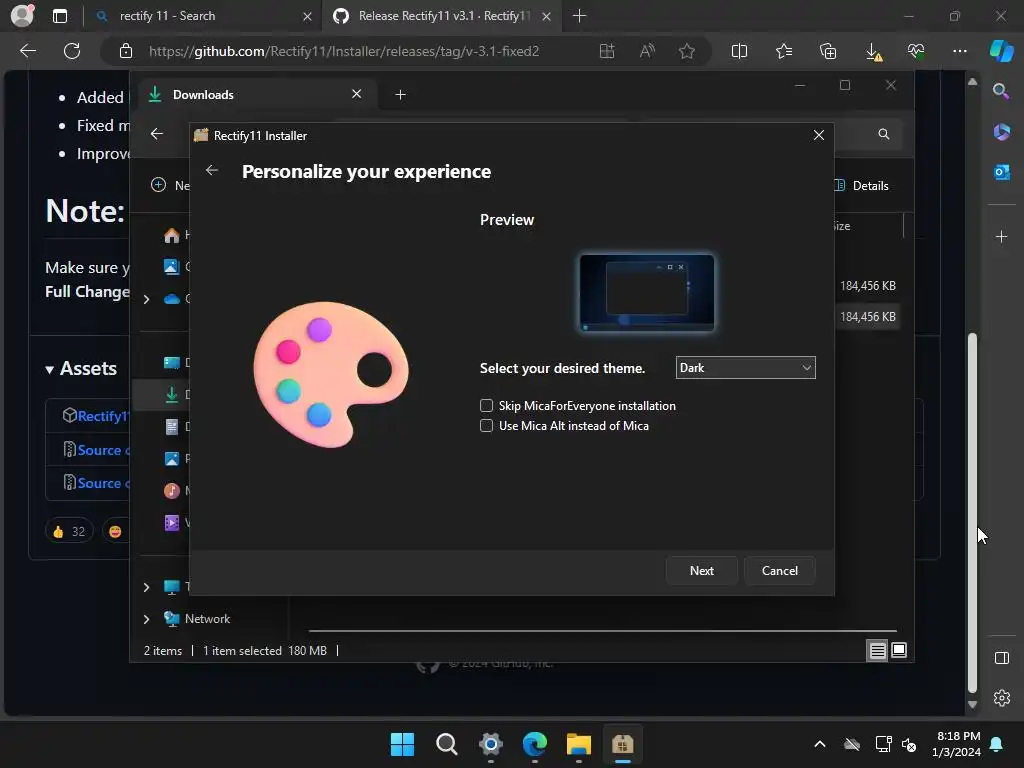Click the theme preview thumbnail
The image size is (1024, 768).
coord(647,293)
